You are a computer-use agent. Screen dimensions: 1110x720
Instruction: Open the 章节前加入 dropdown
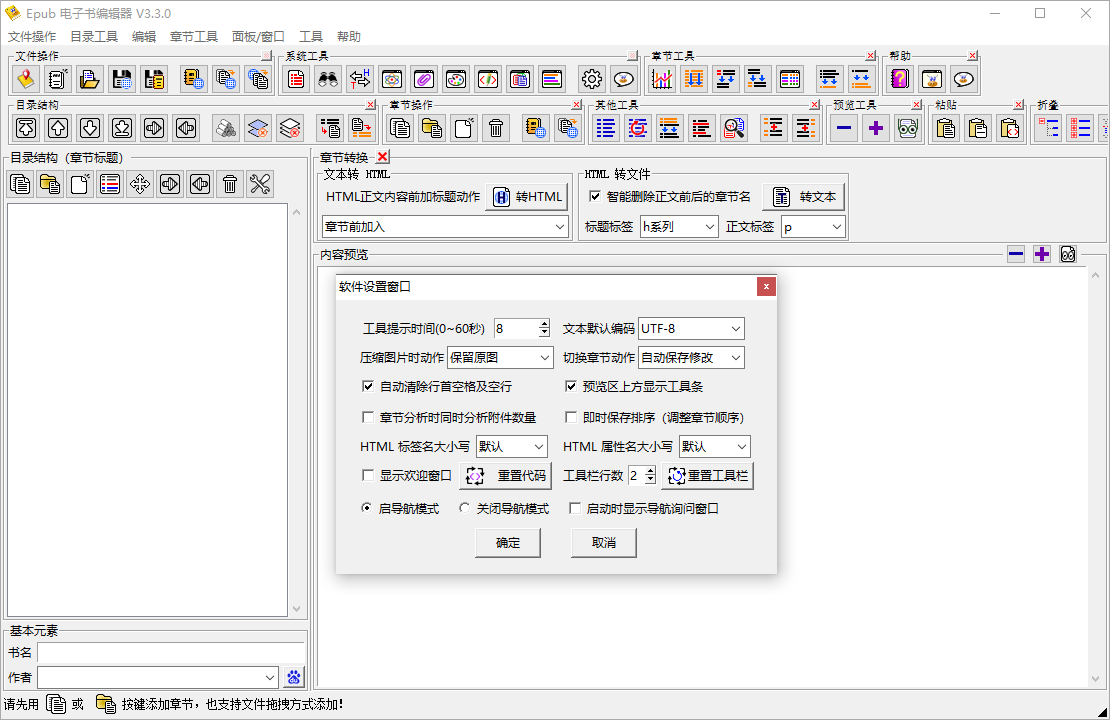[x=445, y=227]
